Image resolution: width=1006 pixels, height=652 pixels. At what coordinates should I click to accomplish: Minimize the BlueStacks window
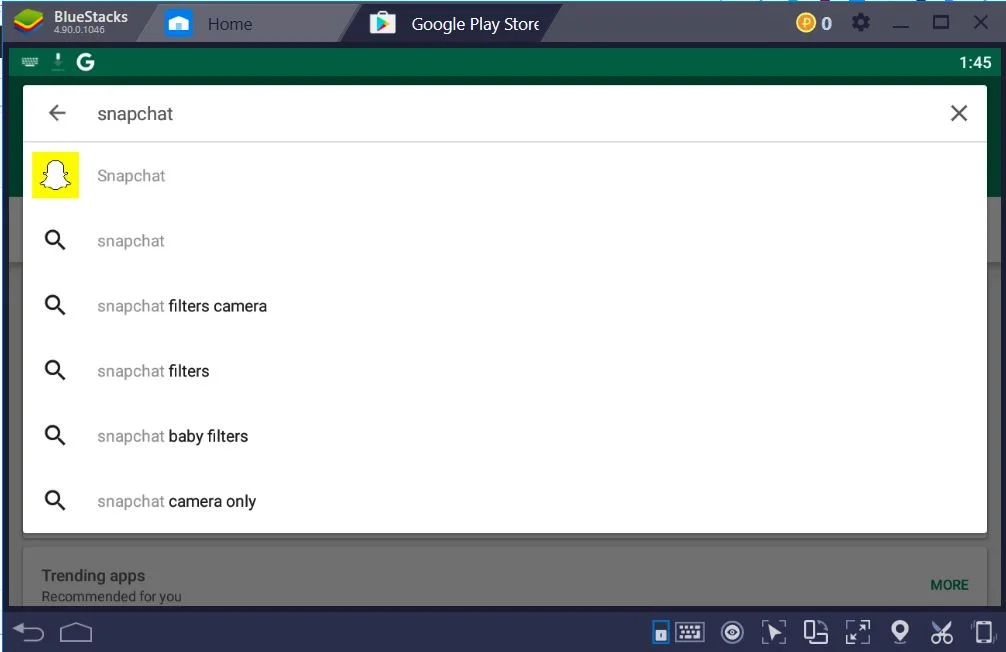(x=901, y=24)
